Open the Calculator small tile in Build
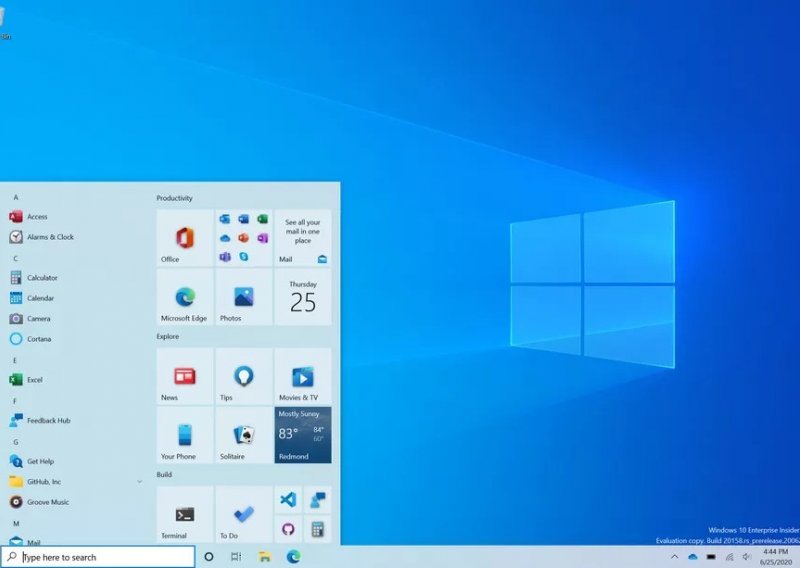The width and height of the screenshot is (800, 568). point(318,529)
